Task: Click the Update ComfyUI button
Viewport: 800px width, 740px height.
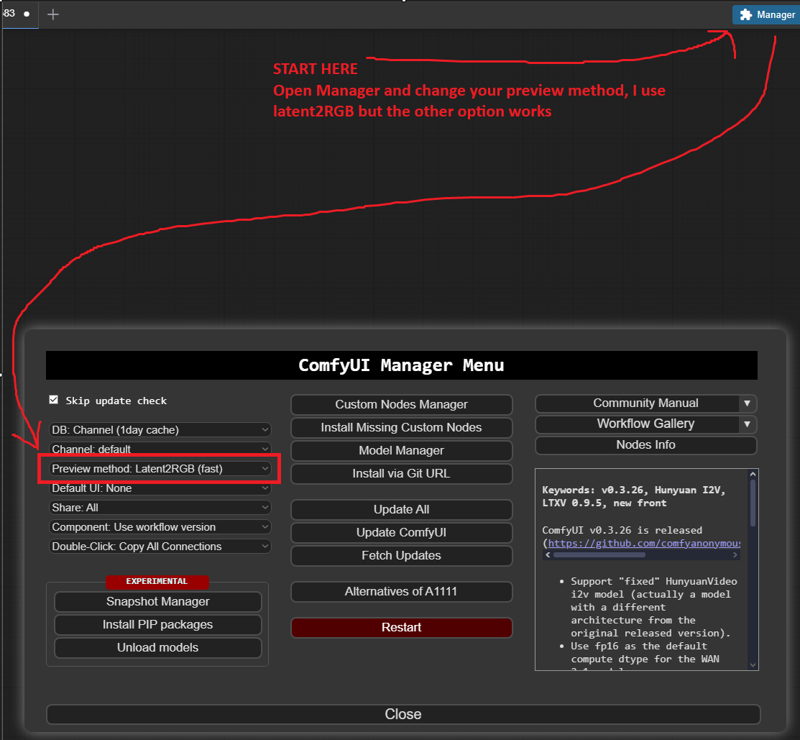Action: tap(402, 532)
